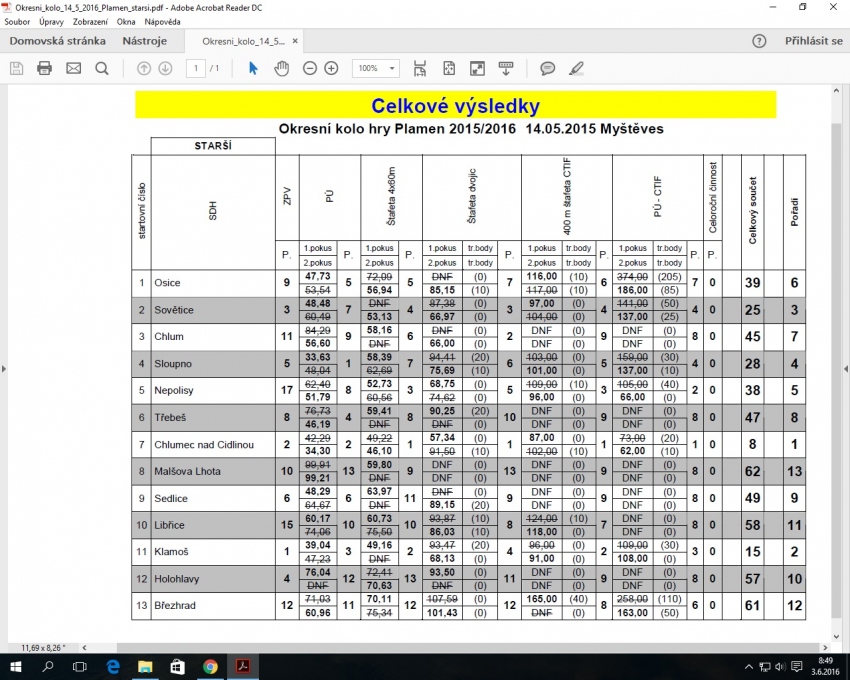Screen dimensions: 850x680
Task: Click the fit one full page icon
Action: click(x=449, y=68)
